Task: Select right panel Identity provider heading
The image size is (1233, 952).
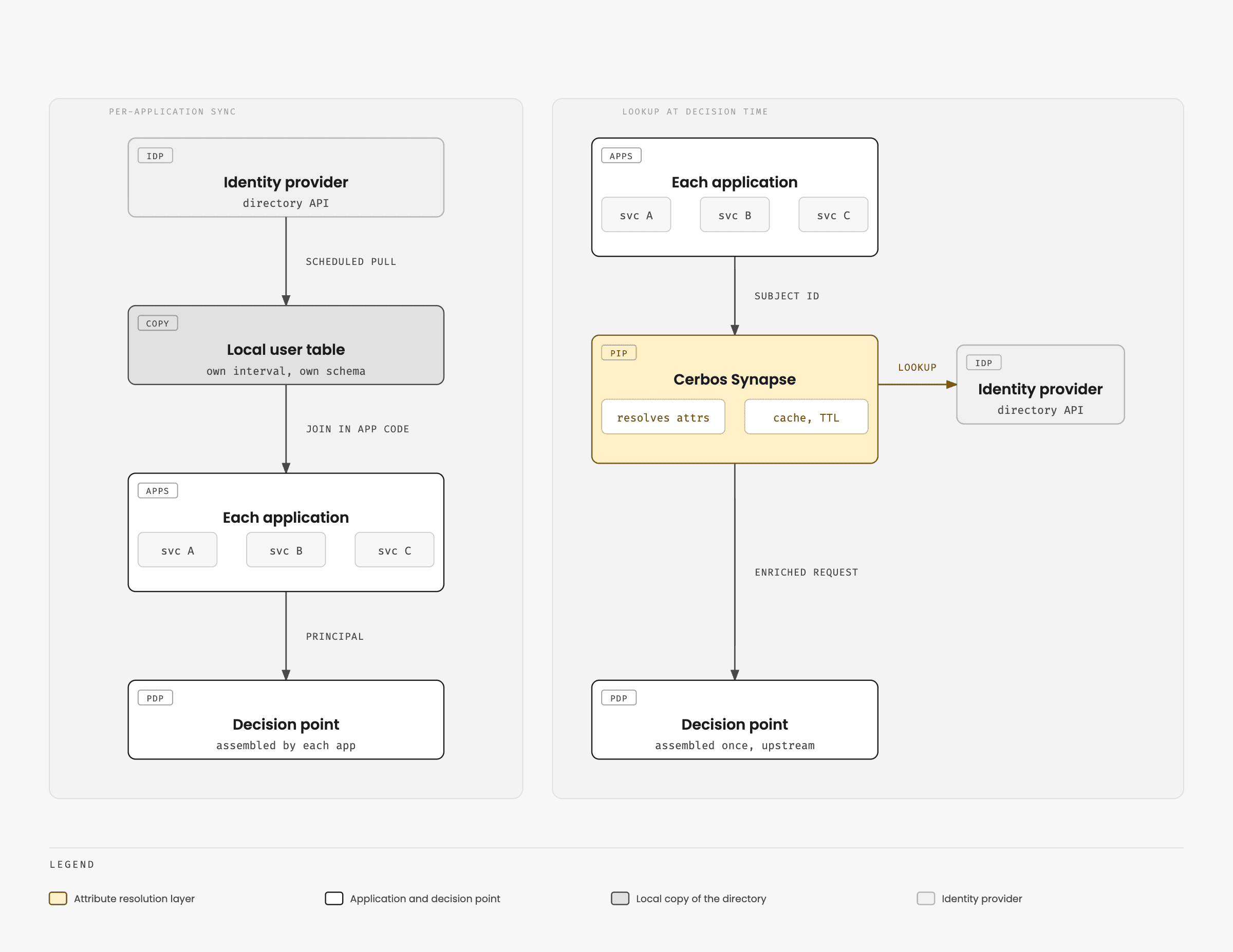Action: coord(1040,389)
